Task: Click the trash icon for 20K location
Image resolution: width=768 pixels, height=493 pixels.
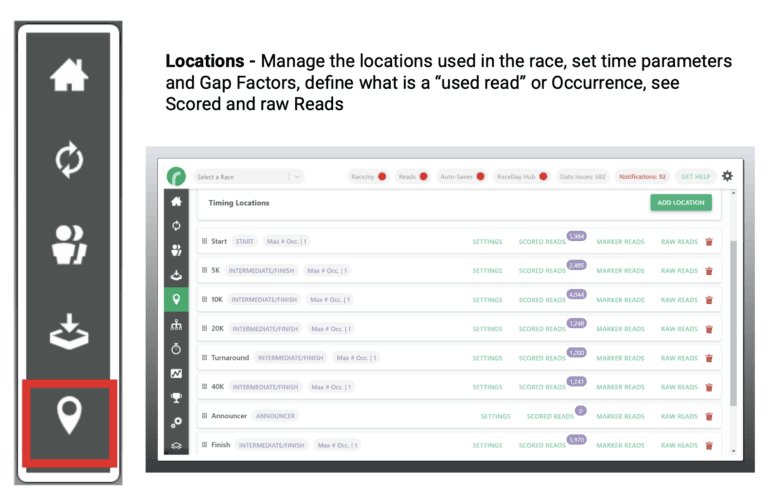Action: point(709,328)
